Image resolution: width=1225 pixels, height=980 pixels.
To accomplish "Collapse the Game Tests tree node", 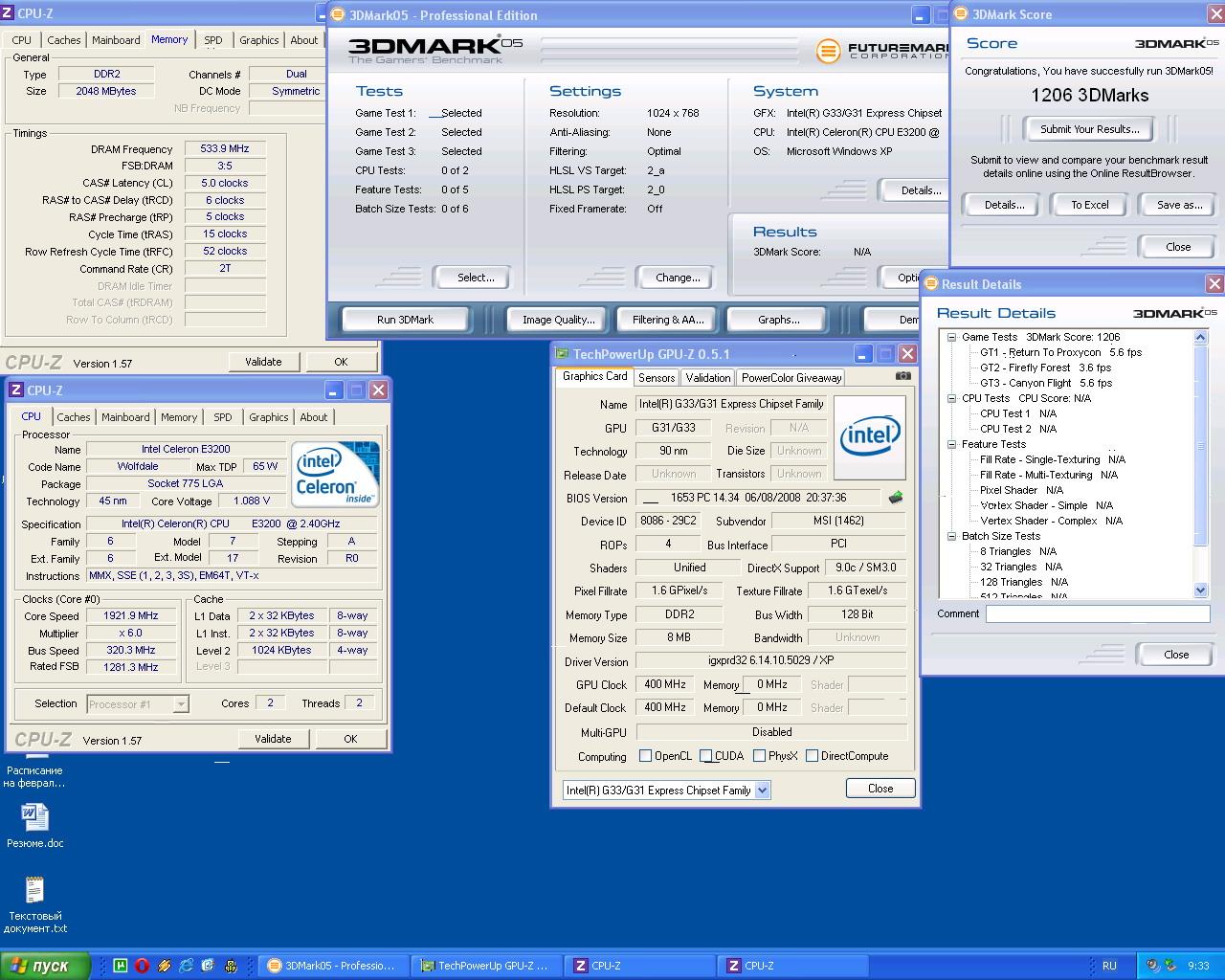I will 952,337.
